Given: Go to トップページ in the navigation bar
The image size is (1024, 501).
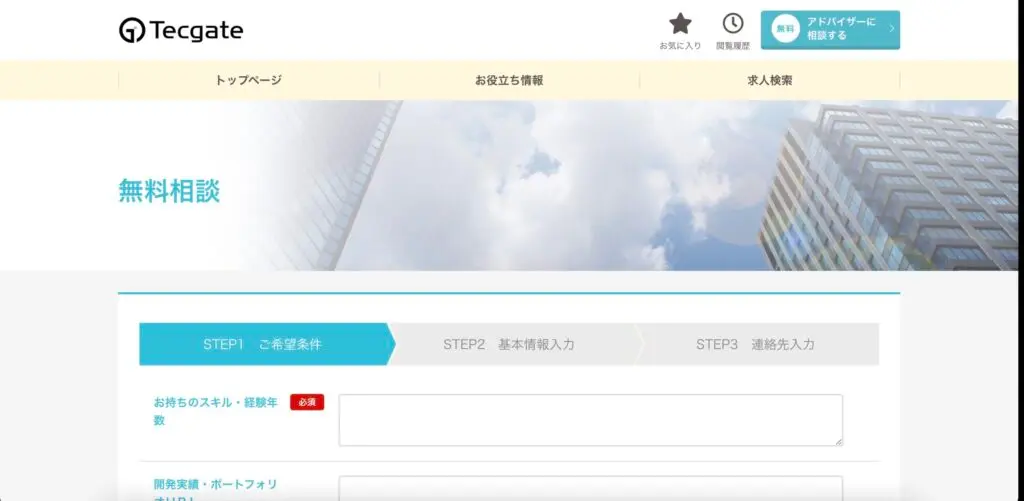Looking at the screenshot, I should pyautogui.click(x=249, y=80).
